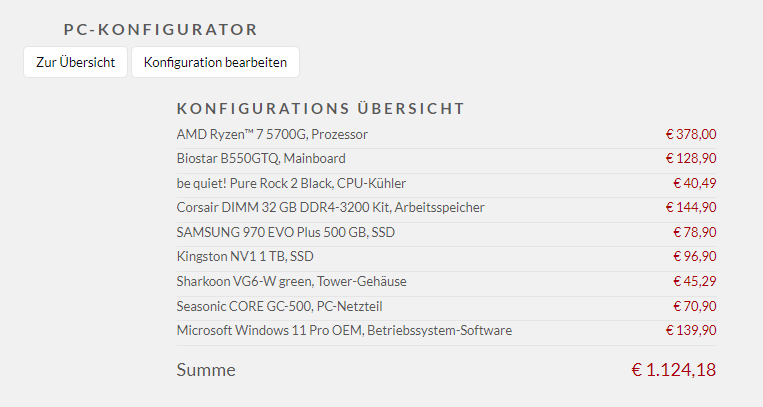Screen dimensions: 763x407
Task: Open Konfiguration bearbeiten
Action: tap(215, 62)
